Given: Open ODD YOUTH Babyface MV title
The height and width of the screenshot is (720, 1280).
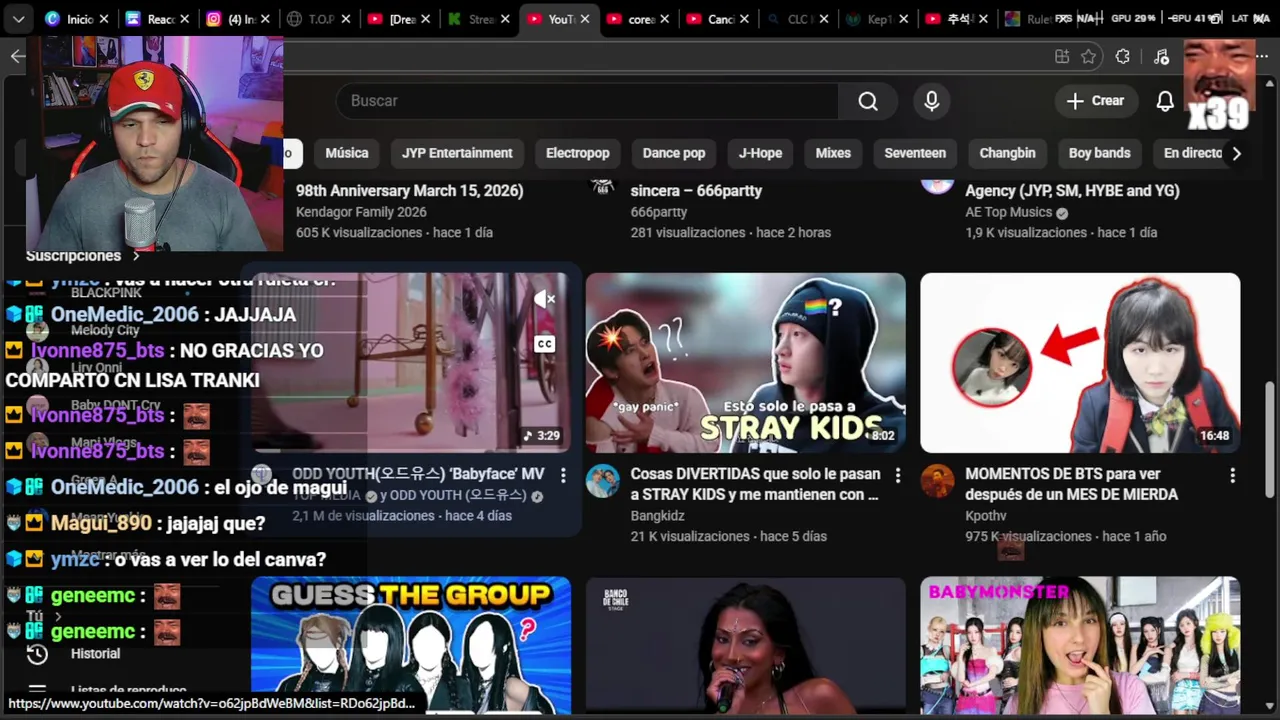Looking at the screenshot, I should coord(418,474).
